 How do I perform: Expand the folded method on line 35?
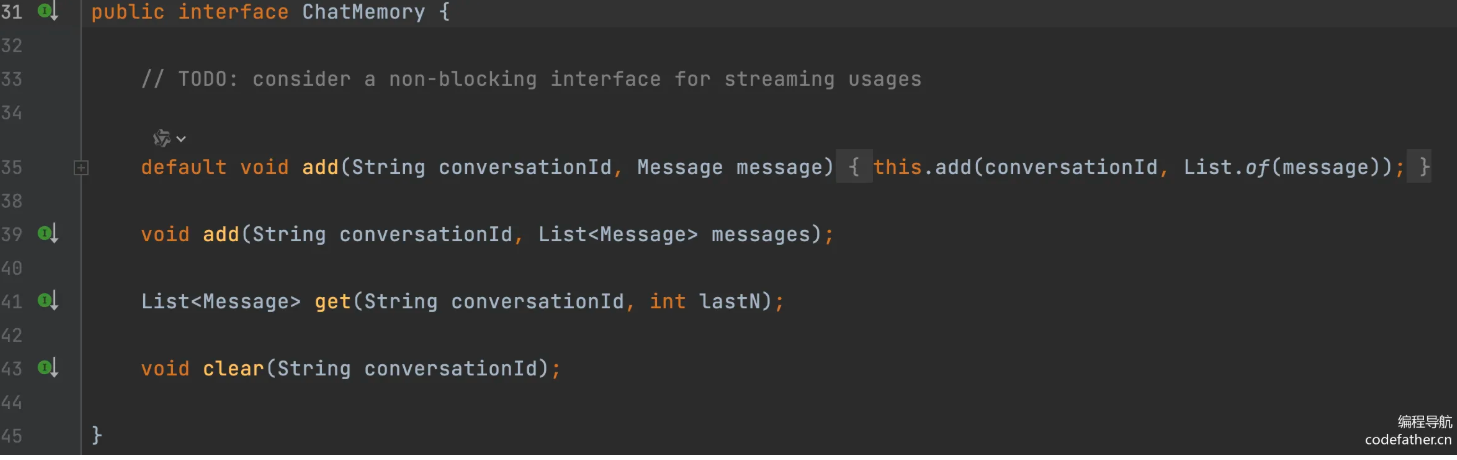(81, 168)
